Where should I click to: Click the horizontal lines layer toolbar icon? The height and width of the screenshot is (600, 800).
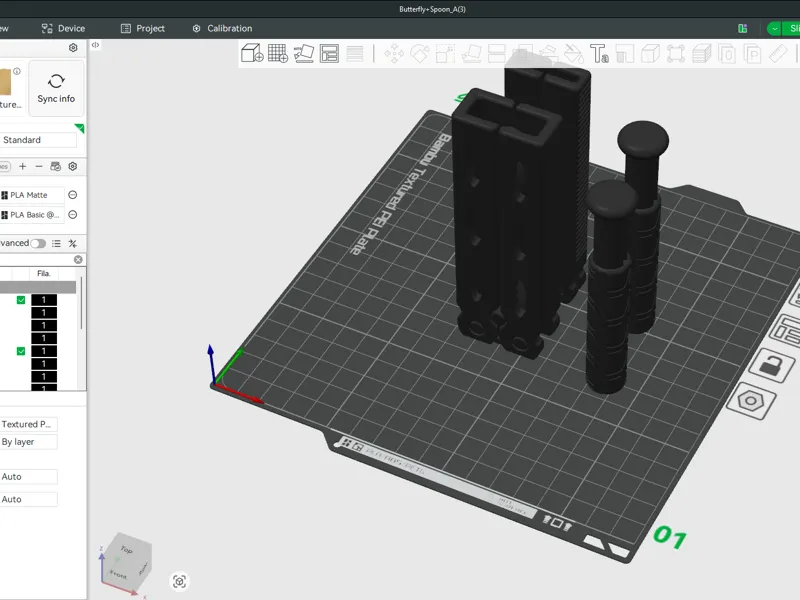pos(355,53)
